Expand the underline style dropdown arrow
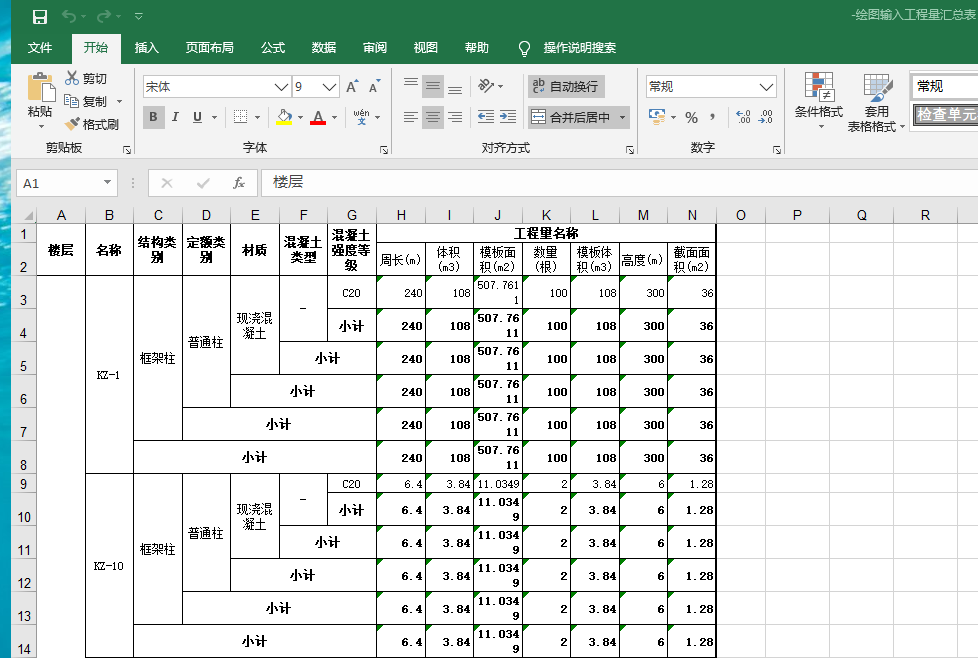Viewport: 978px width, 658px height. click(x=214, y=117)
